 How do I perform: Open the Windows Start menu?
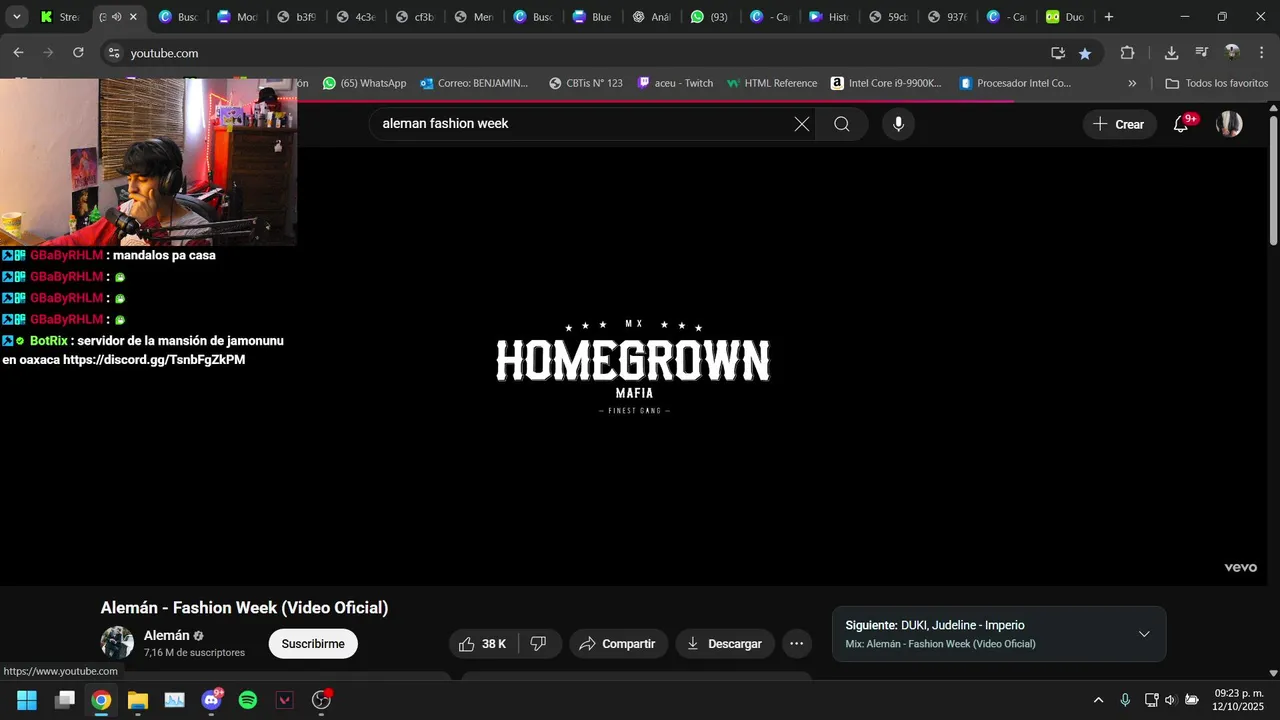coord(27,700)
